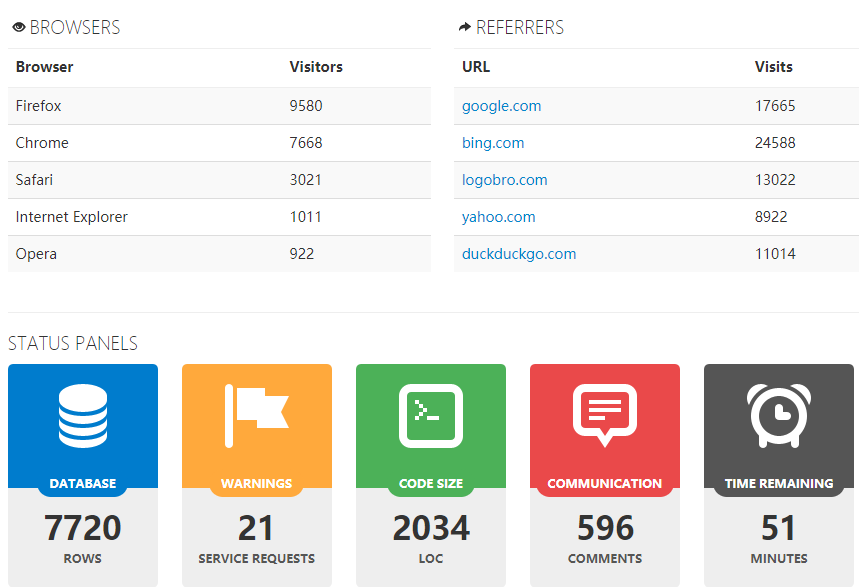Screen dimensions: 859x587
Task: Click the BROWSERS heading text
Action: click(x=75, y=27)
